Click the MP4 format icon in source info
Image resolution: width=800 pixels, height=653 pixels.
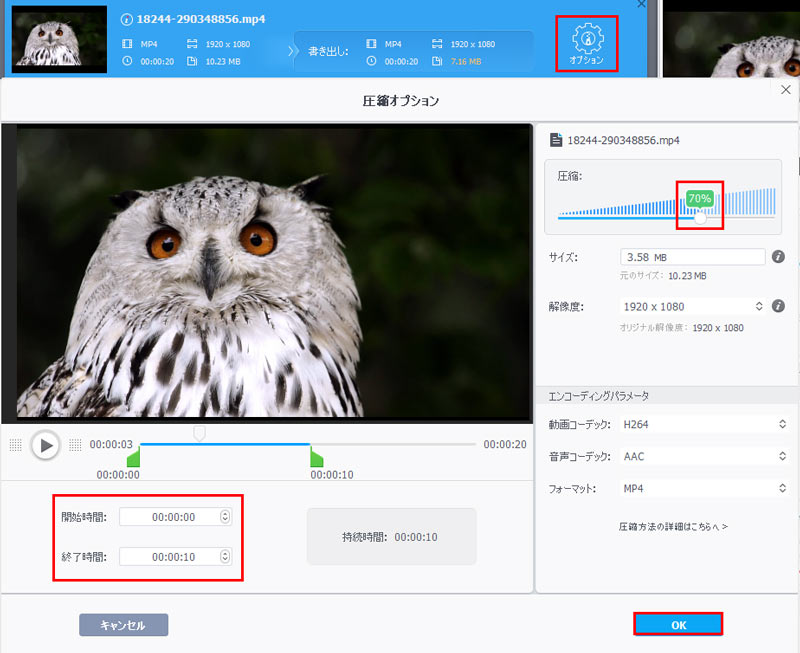pyautogui.click(x=126, y=45)
